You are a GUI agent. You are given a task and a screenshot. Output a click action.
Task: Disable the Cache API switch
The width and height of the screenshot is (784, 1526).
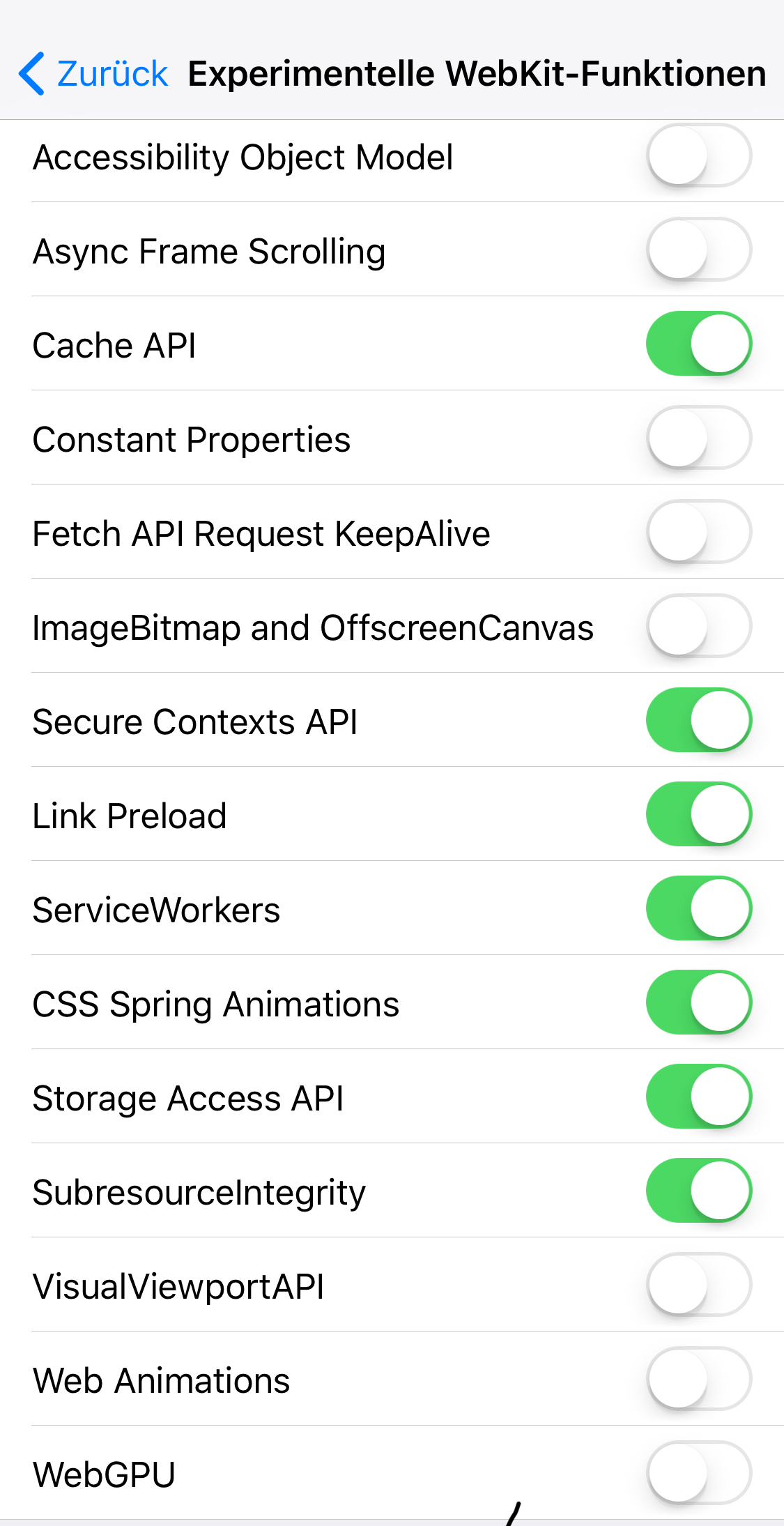[x=698, y=344]
